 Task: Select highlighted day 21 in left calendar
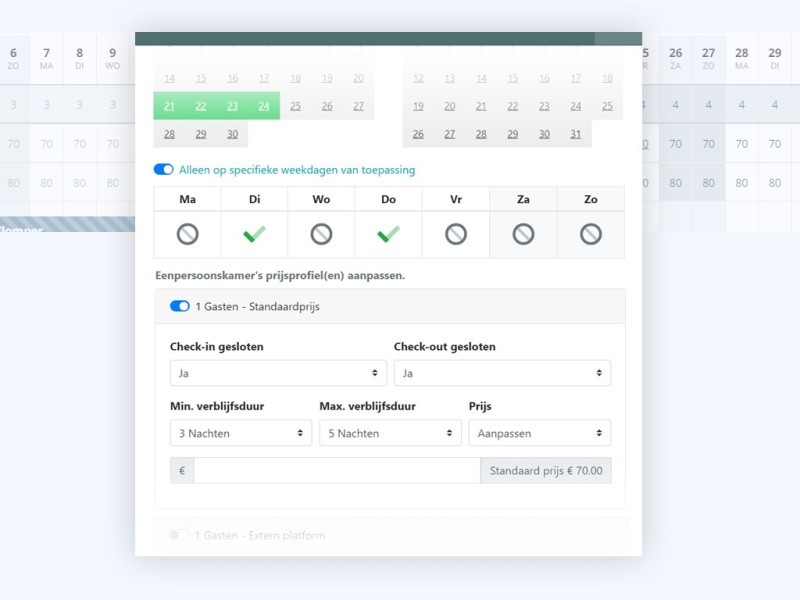click(x=169, y=106)
